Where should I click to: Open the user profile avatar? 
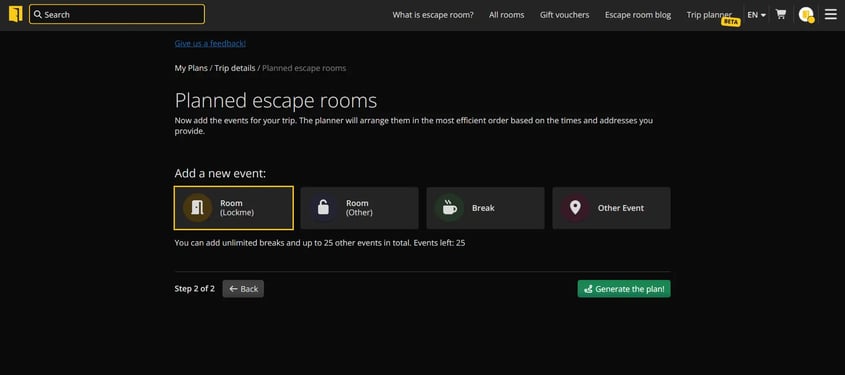(x=806, y=15)
